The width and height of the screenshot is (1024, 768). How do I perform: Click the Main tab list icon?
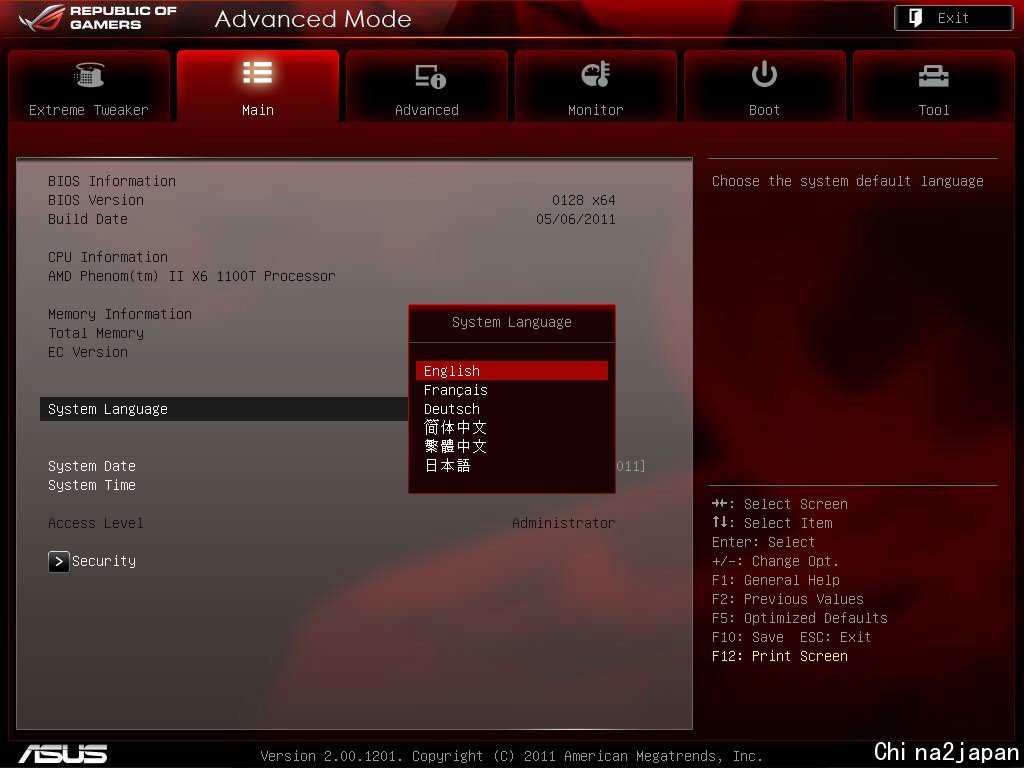[x=257, y=73]
